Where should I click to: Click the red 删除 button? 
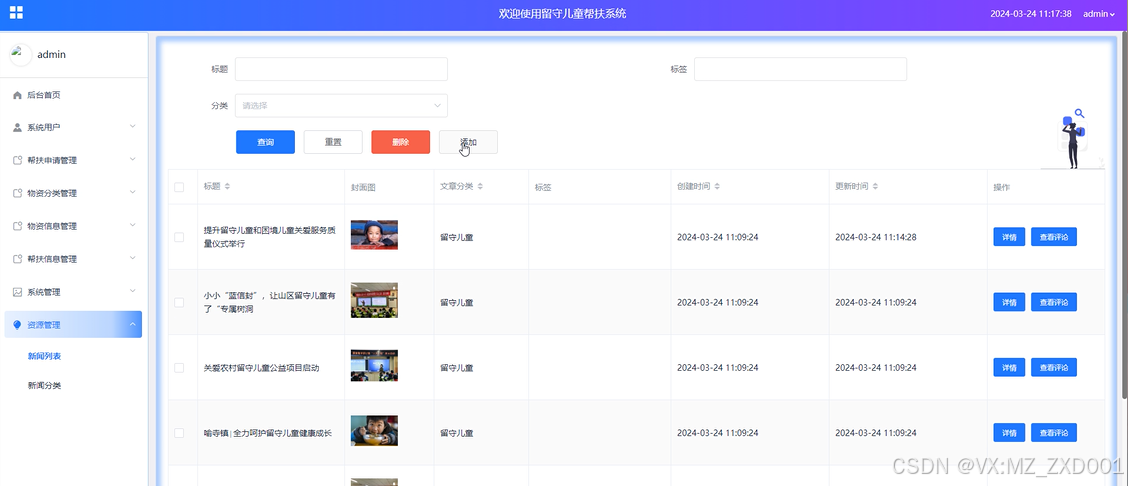tap(401, 142)
